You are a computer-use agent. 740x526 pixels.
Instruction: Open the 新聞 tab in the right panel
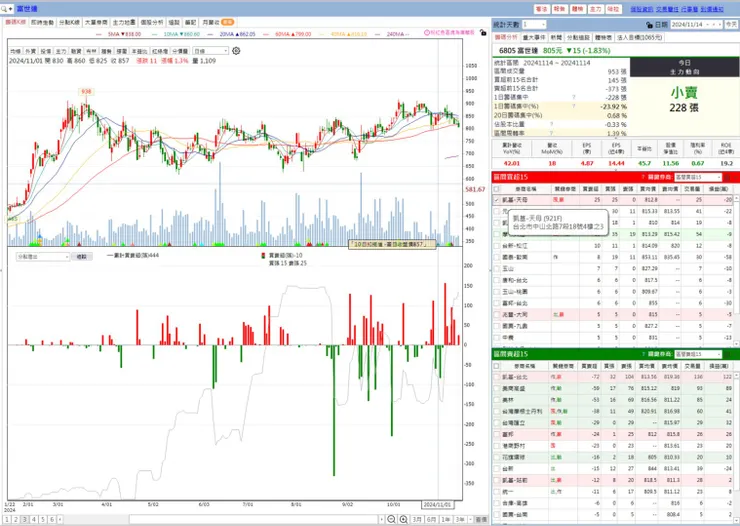point(556,37)
